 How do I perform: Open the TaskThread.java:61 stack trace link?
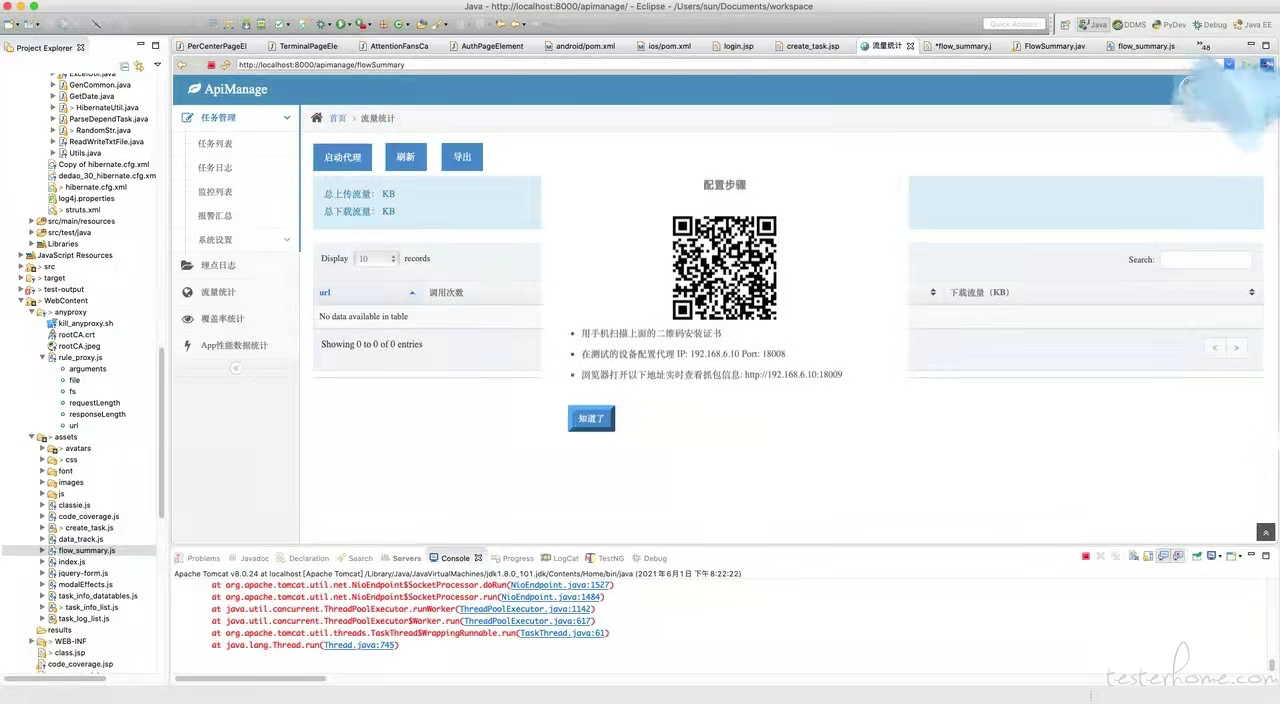[x=563, y=633]
